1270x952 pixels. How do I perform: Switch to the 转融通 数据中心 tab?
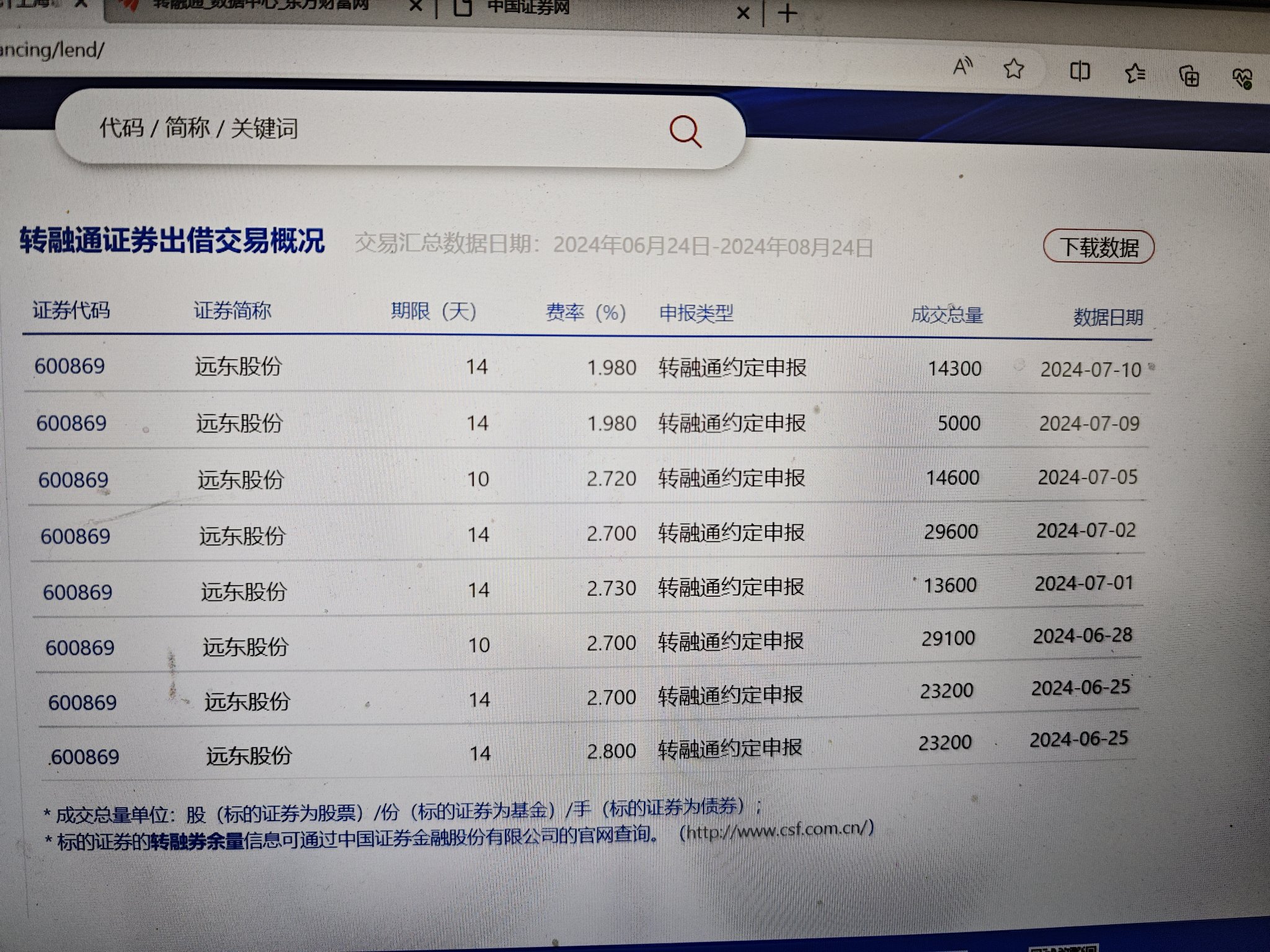tap(260, 6)
